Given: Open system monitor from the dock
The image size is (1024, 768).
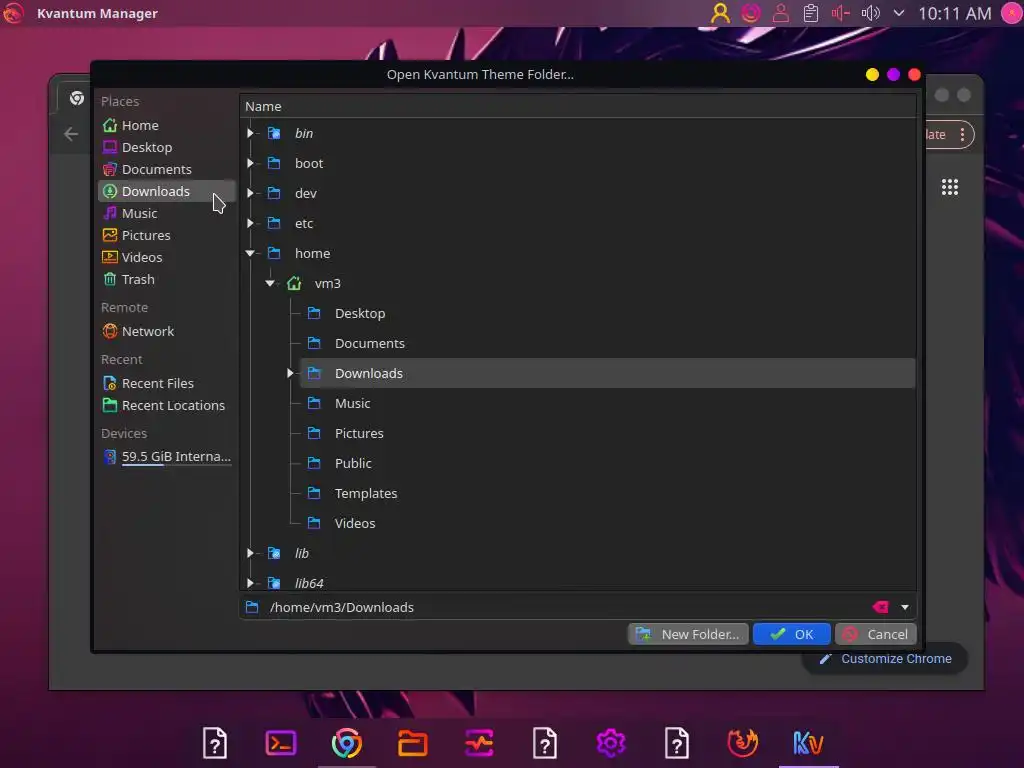Looking at the screenshot, I should 479,743.
